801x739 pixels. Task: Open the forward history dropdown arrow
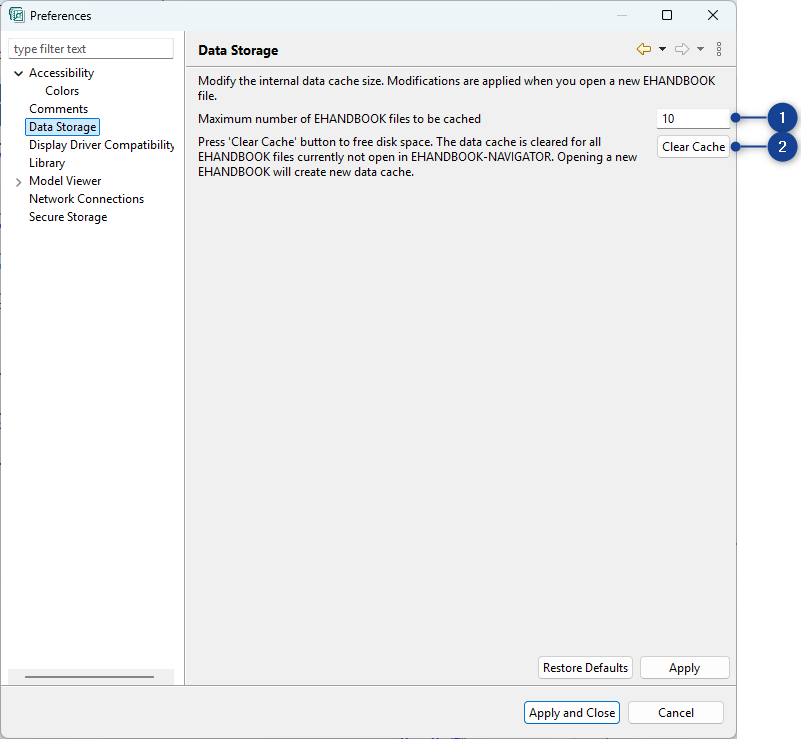pyautogui.click(x=700, y=49)
